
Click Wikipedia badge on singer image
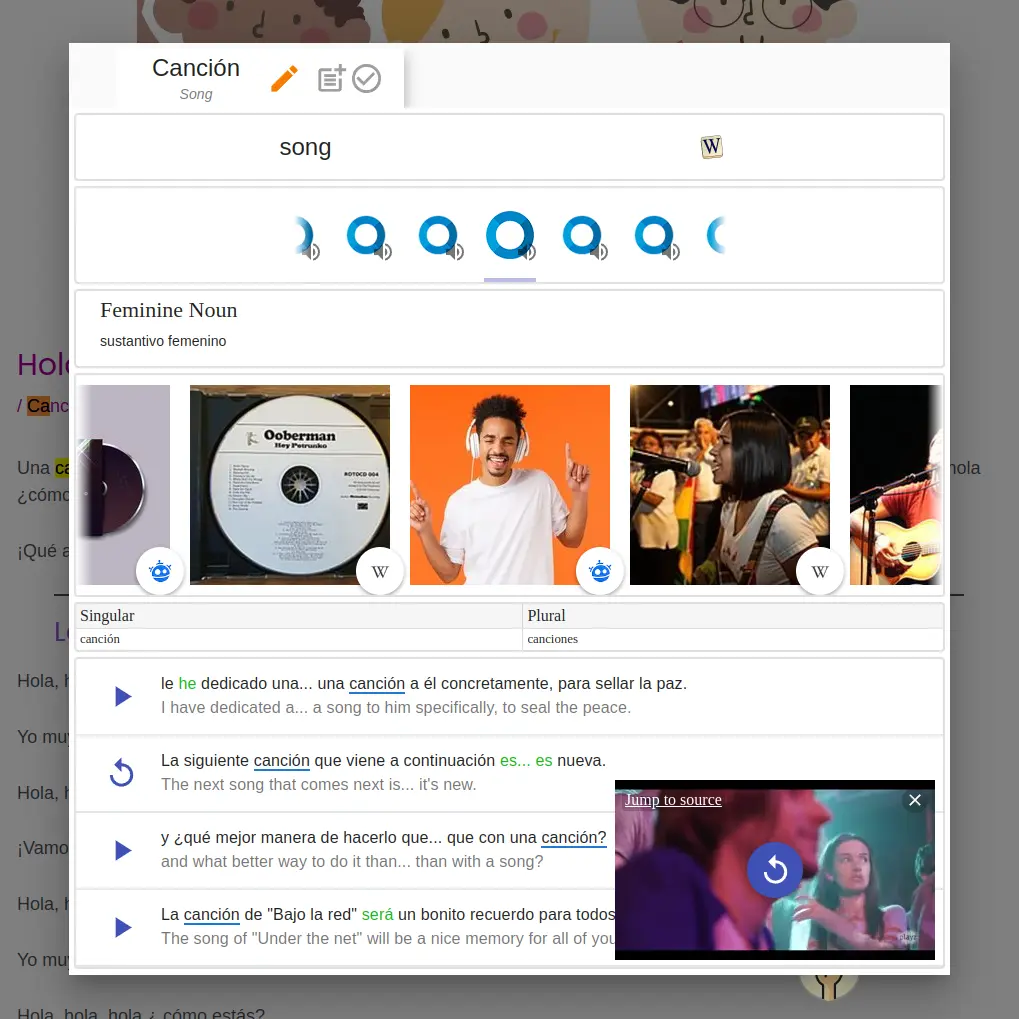[820, 572]
